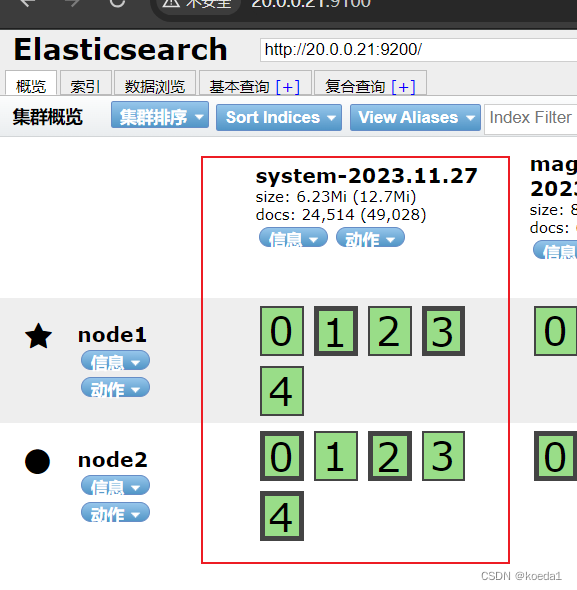This screenshot has width=577, height=590.
Task: Select shard 2 of system index on node2
Action: click(390, 456)
